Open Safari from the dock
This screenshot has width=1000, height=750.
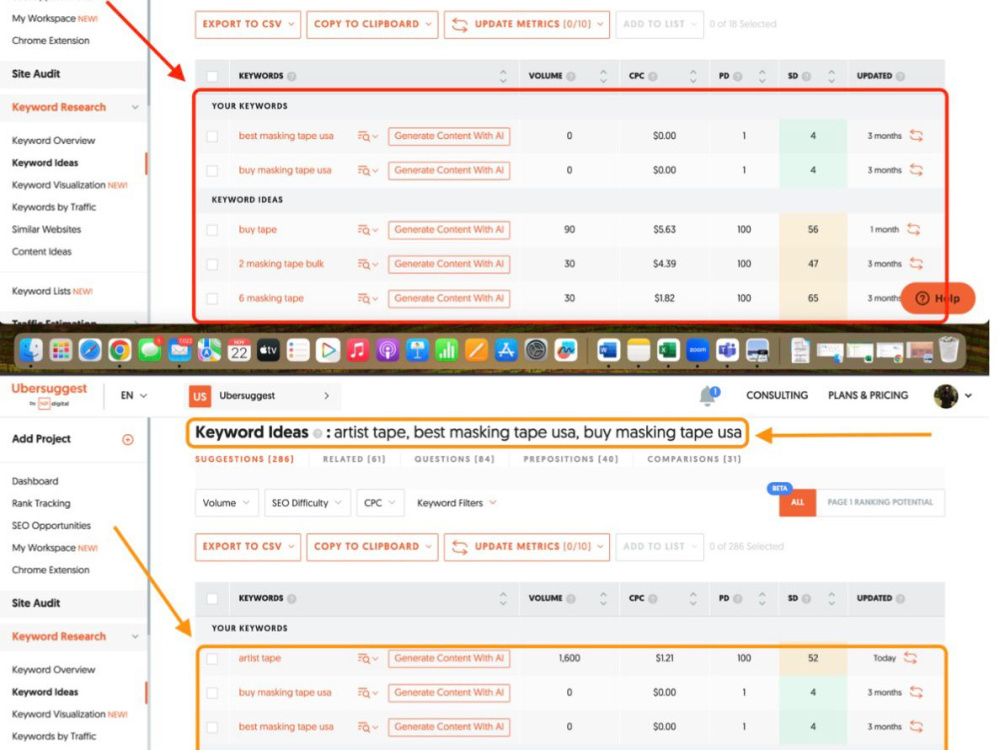[90, 350]
